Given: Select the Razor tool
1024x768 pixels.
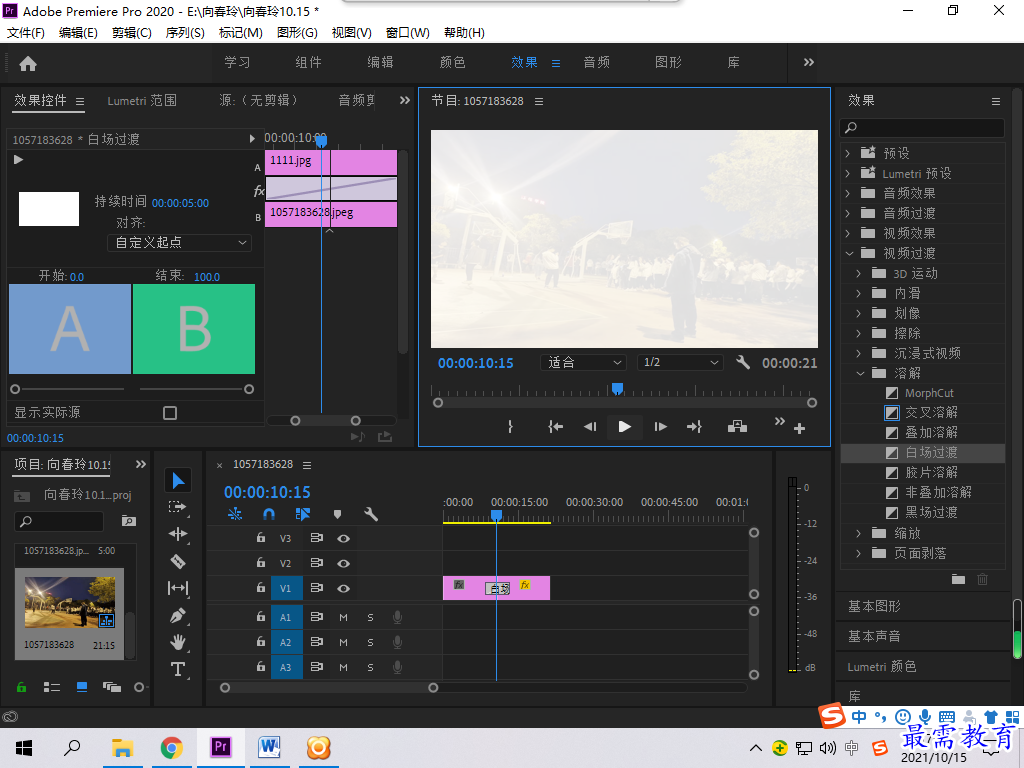Looking at the screenshot, I should (x=178, y=561).
